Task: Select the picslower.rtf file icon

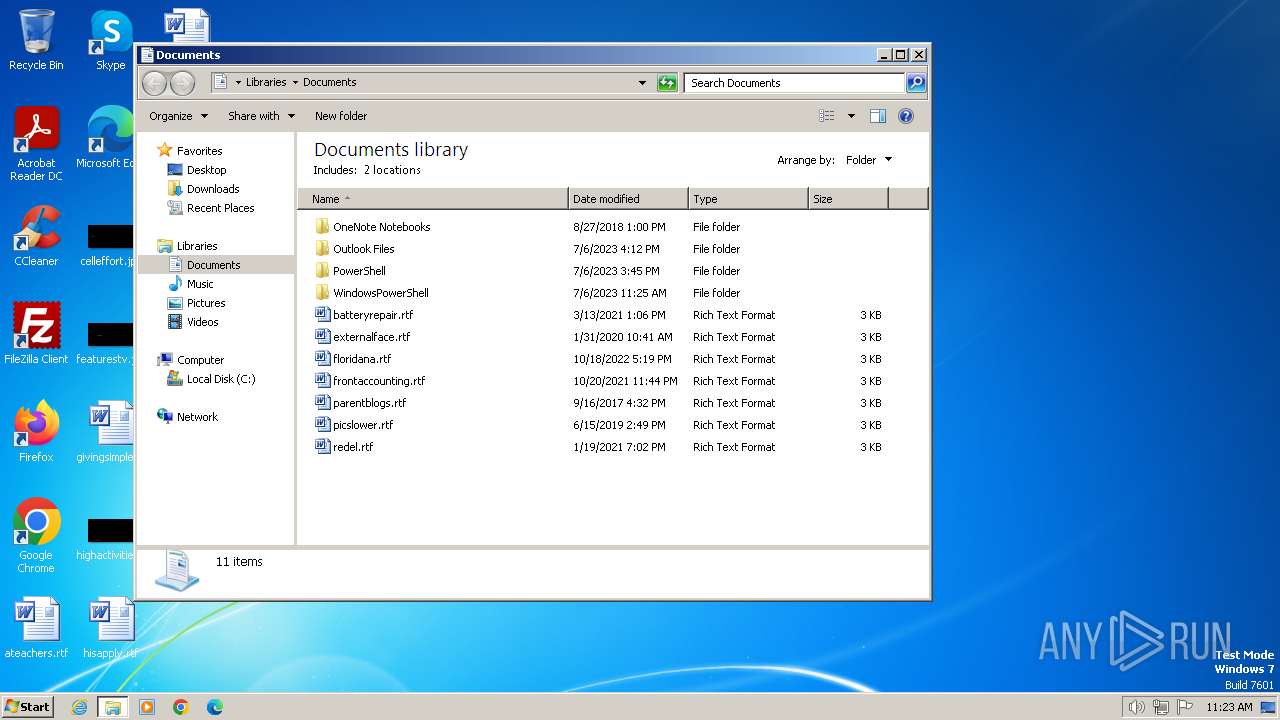Action: [x=322, y=425]
